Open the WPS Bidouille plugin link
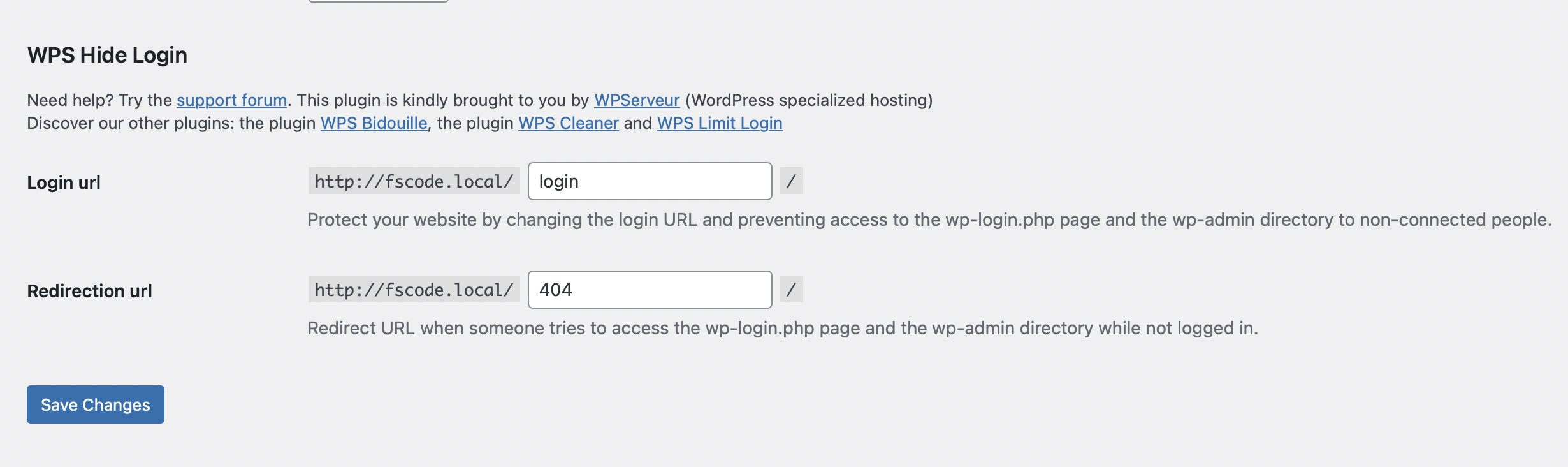 tap(374, 123)
